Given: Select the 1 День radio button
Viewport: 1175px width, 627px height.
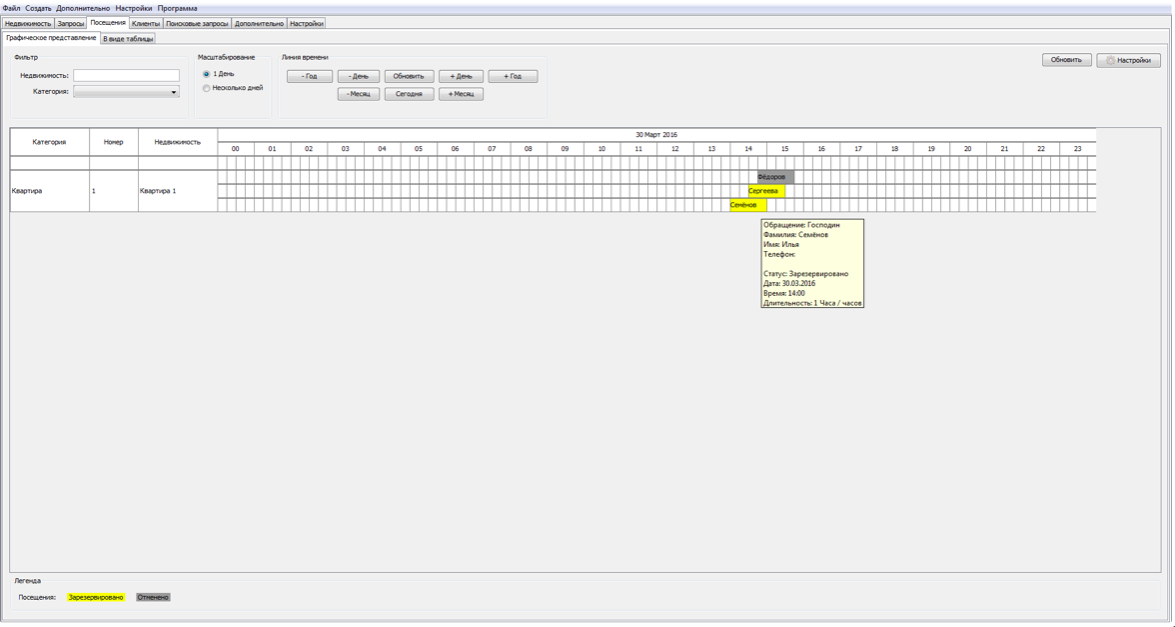Looking at the screenshot, I should coord(206,74).
